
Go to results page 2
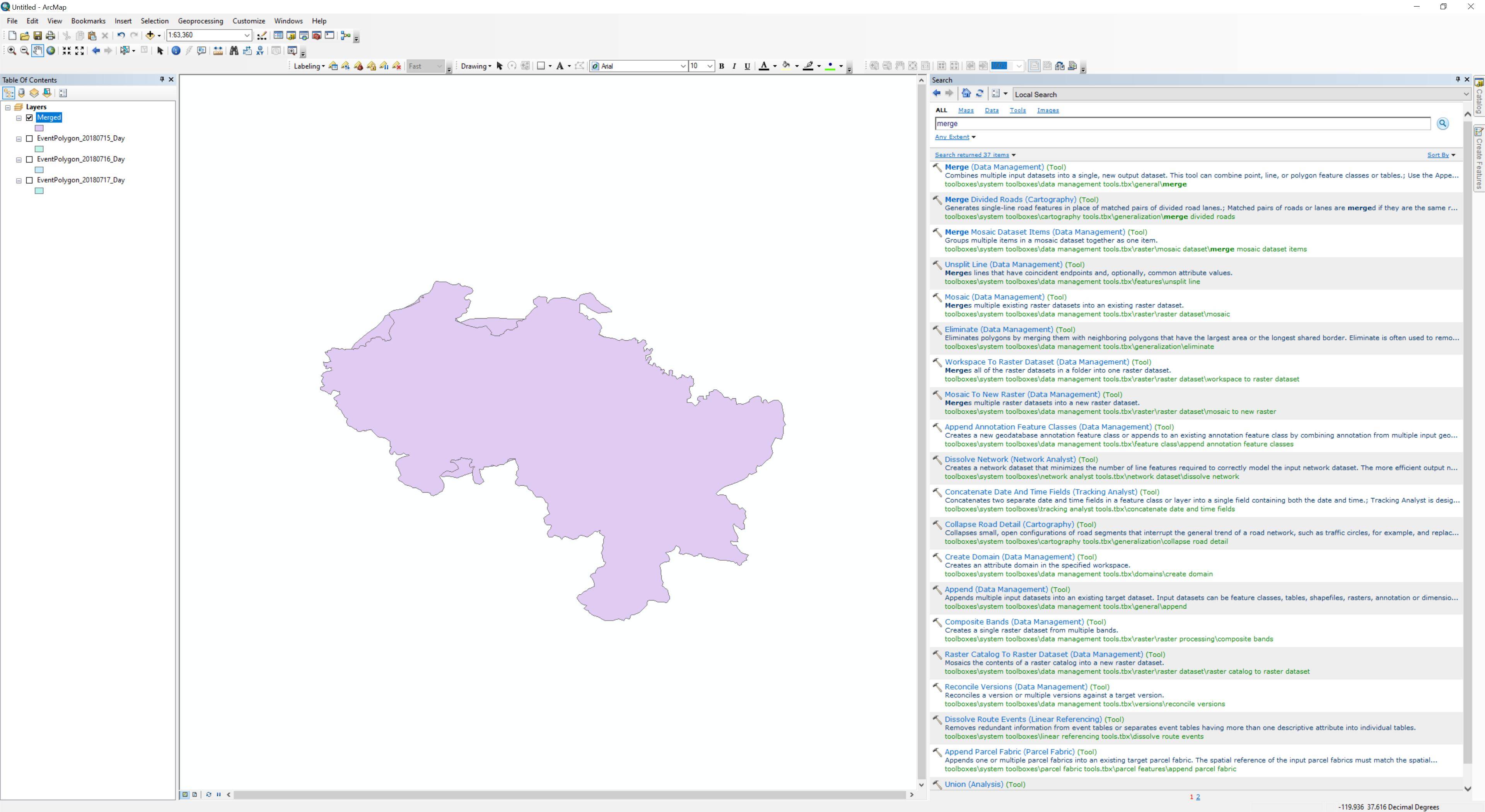tap(1198, 797)
